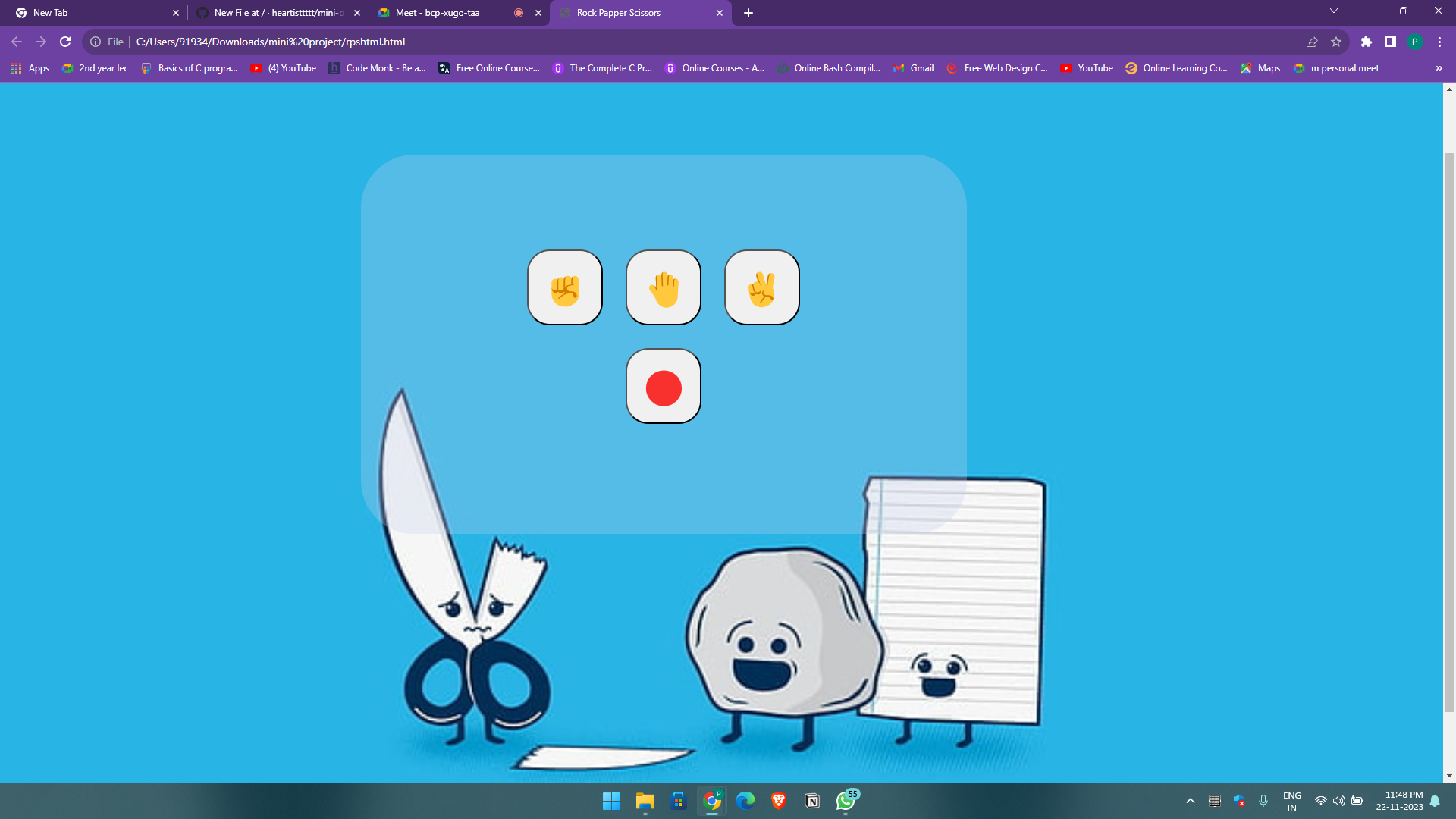Switch to New File GitHub tab

pos(277,13)
